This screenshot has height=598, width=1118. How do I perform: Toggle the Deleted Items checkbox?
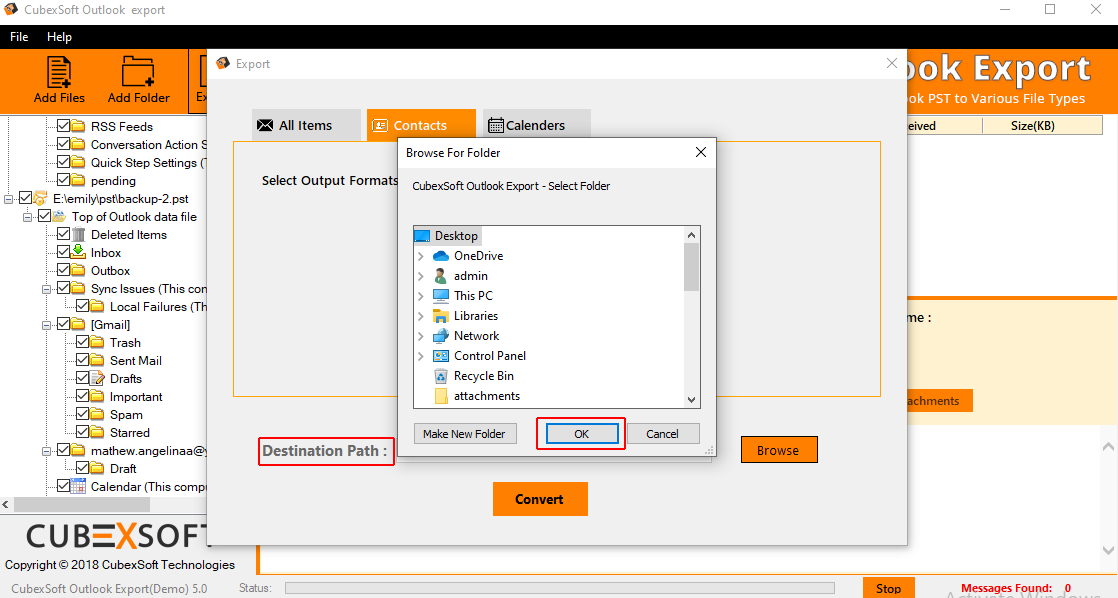click(64, 235)
